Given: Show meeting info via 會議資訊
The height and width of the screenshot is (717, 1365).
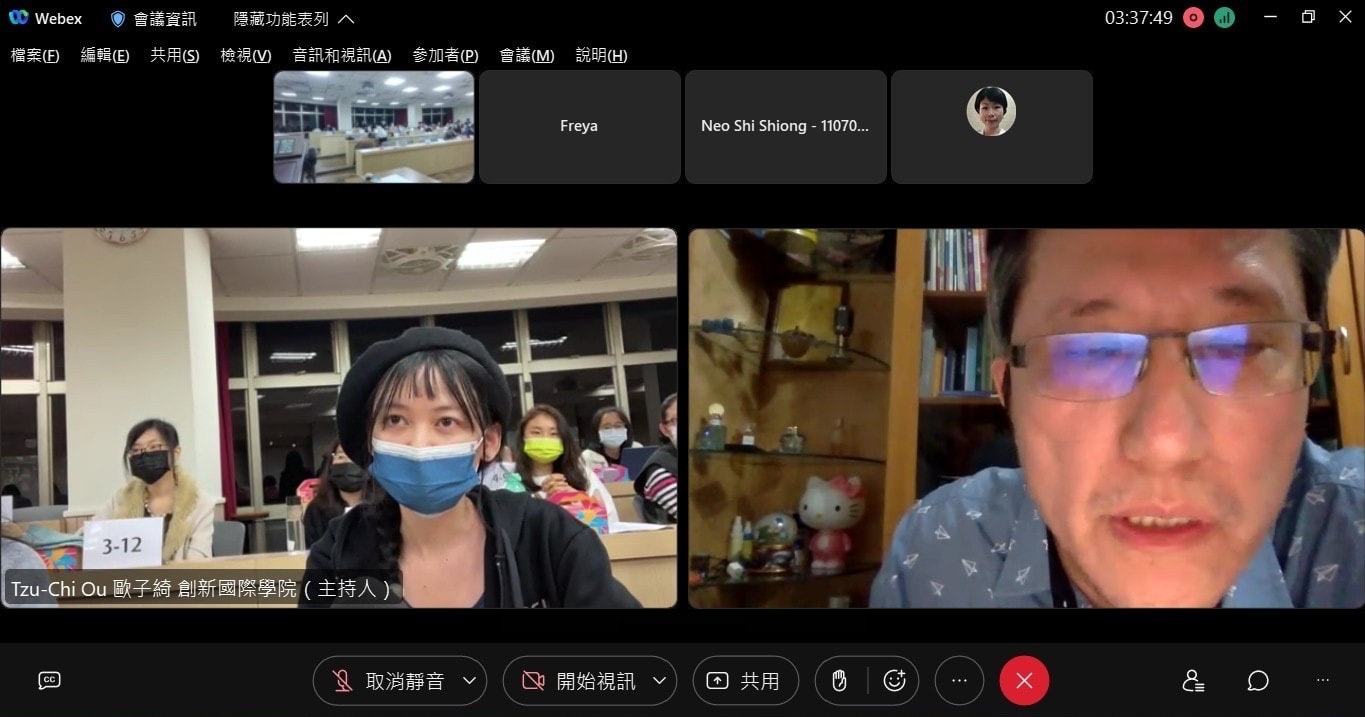Looking at the screenshot, I should point(153,19).
